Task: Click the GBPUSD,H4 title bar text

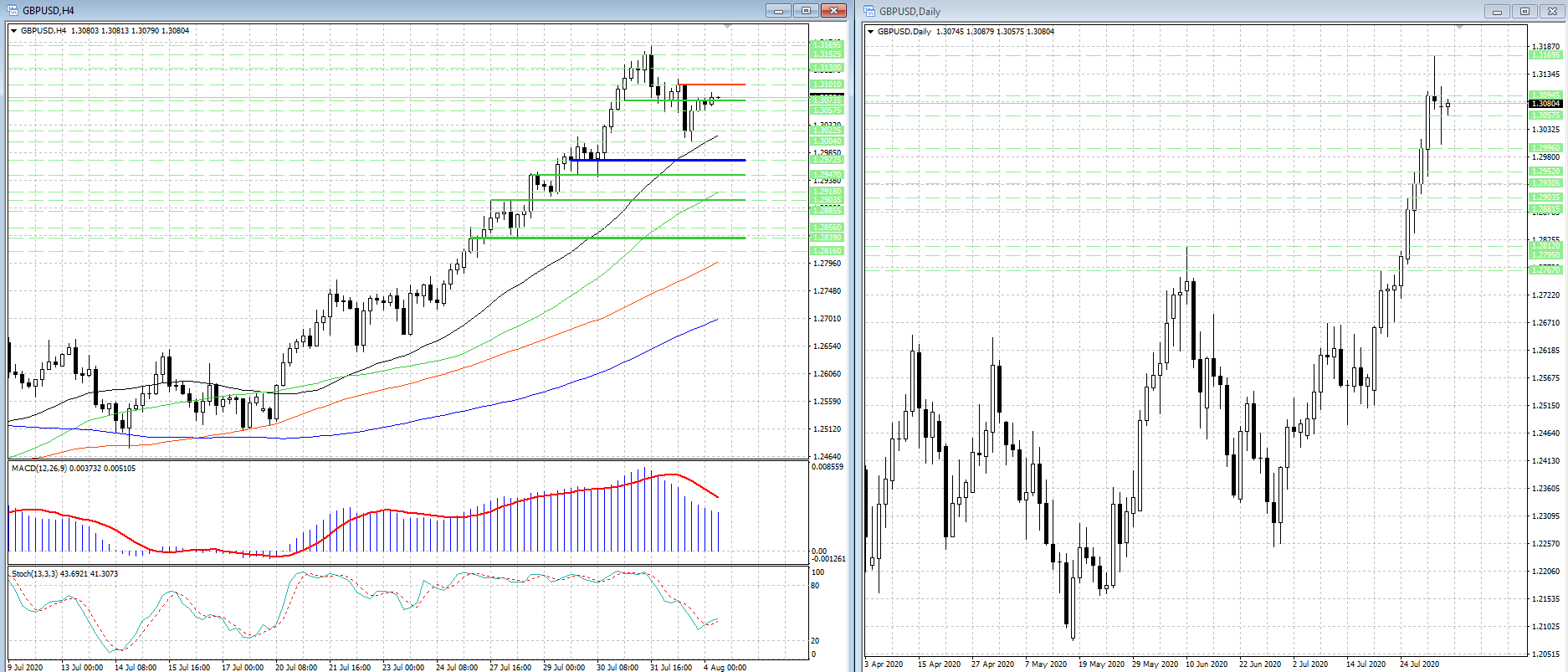Action: (48, 11)
